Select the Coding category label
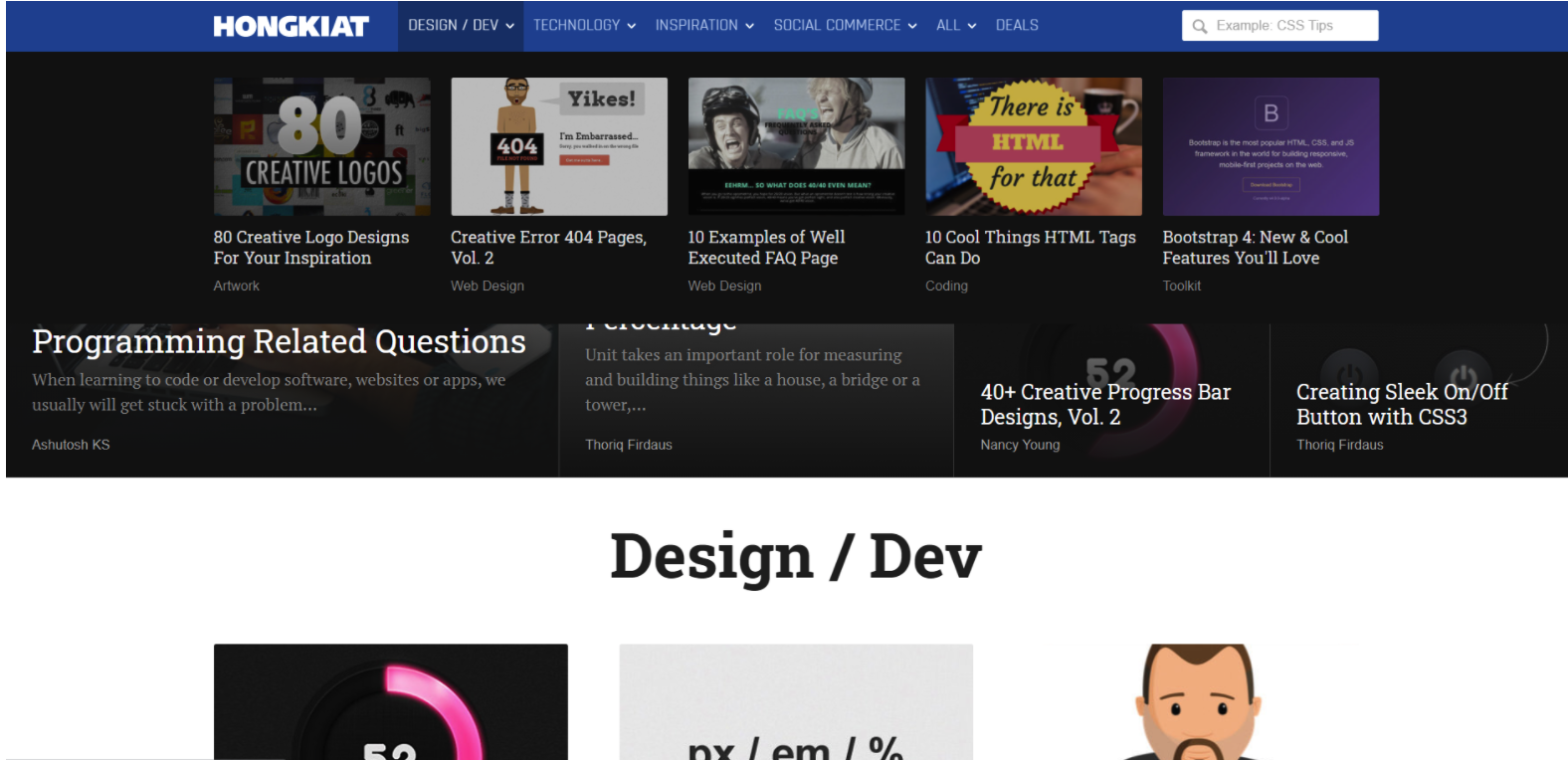This screenshot has width=1568, height=760. [946, 285]
